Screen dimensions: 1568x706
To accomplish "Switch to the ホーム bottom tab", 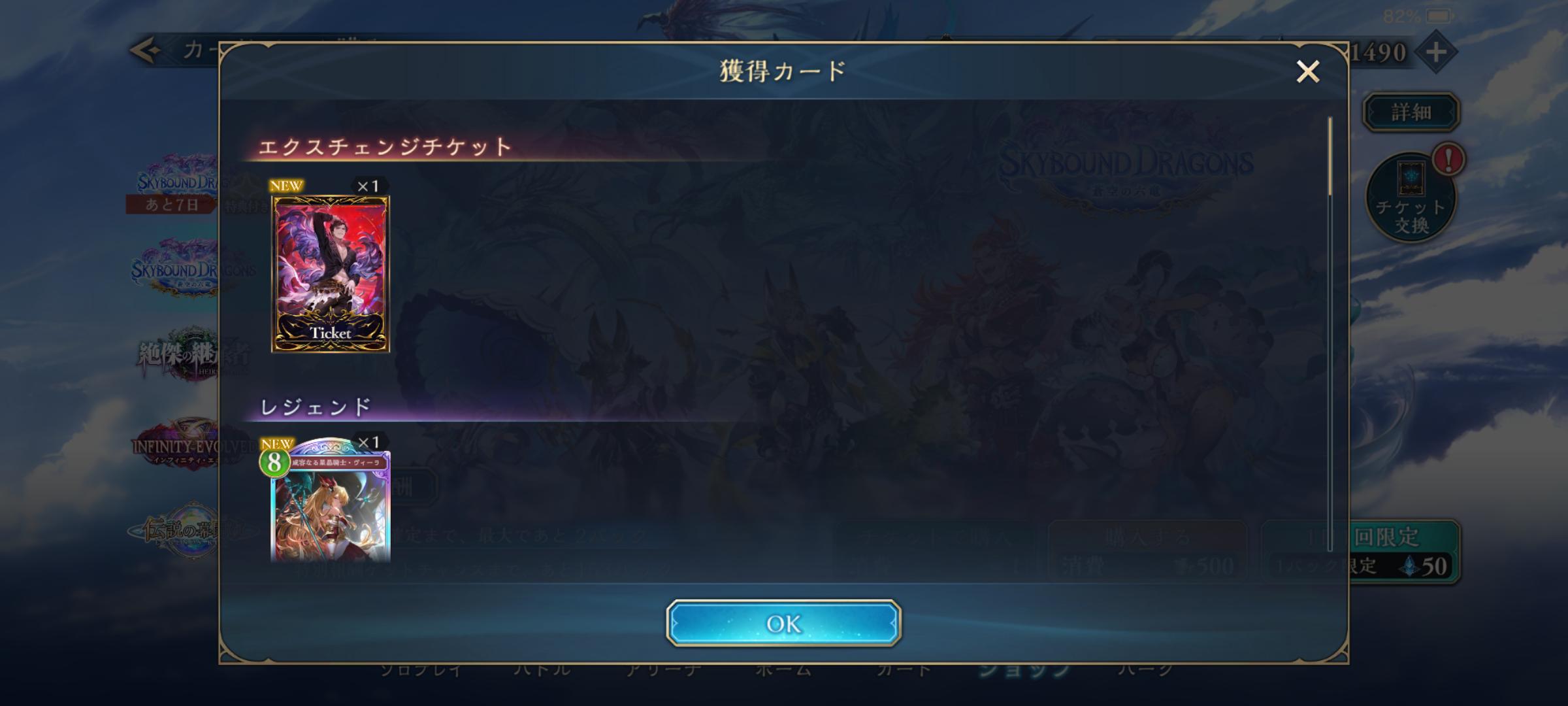I will pyautogui.click(x=783, y=669).
